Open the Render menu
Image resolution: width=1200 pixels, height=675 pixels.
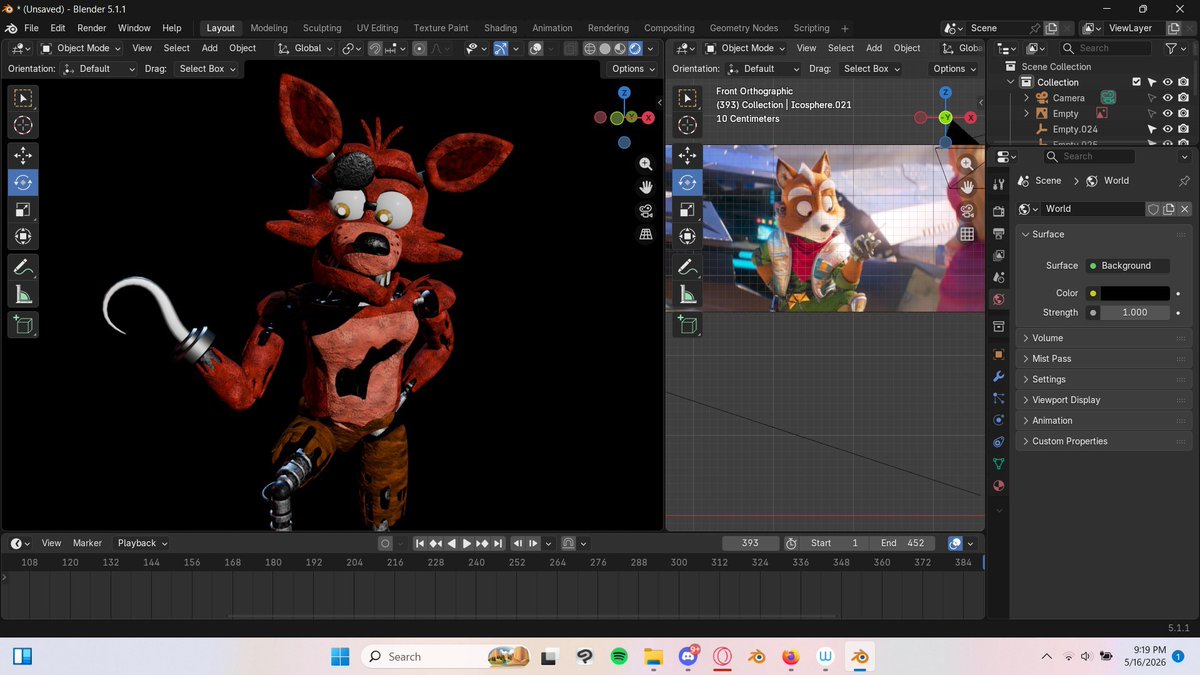pos(91,28)
